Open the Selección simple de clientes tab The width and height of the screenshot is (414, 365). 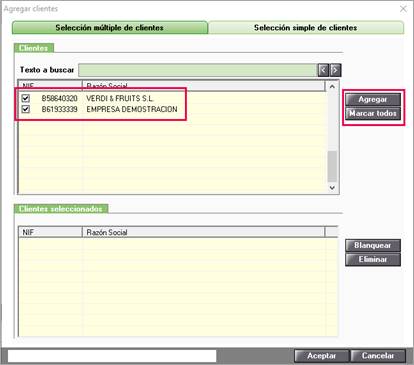pos(306,28)
